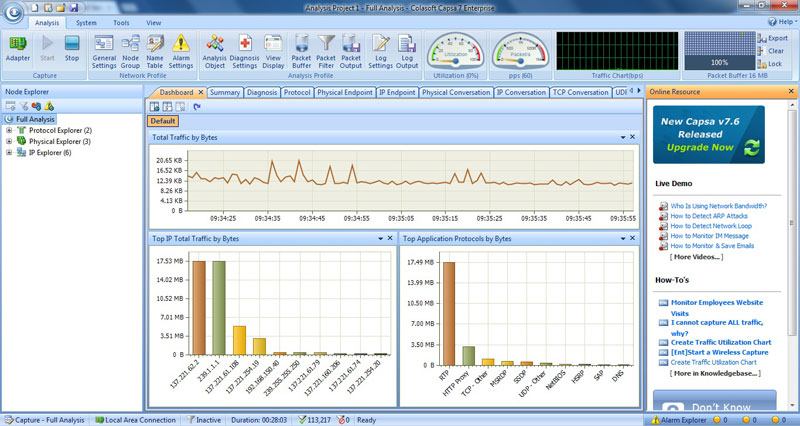This screenshot has width=800, height=426.
Task: Open Alarm Settings
Action: (181, 52)
